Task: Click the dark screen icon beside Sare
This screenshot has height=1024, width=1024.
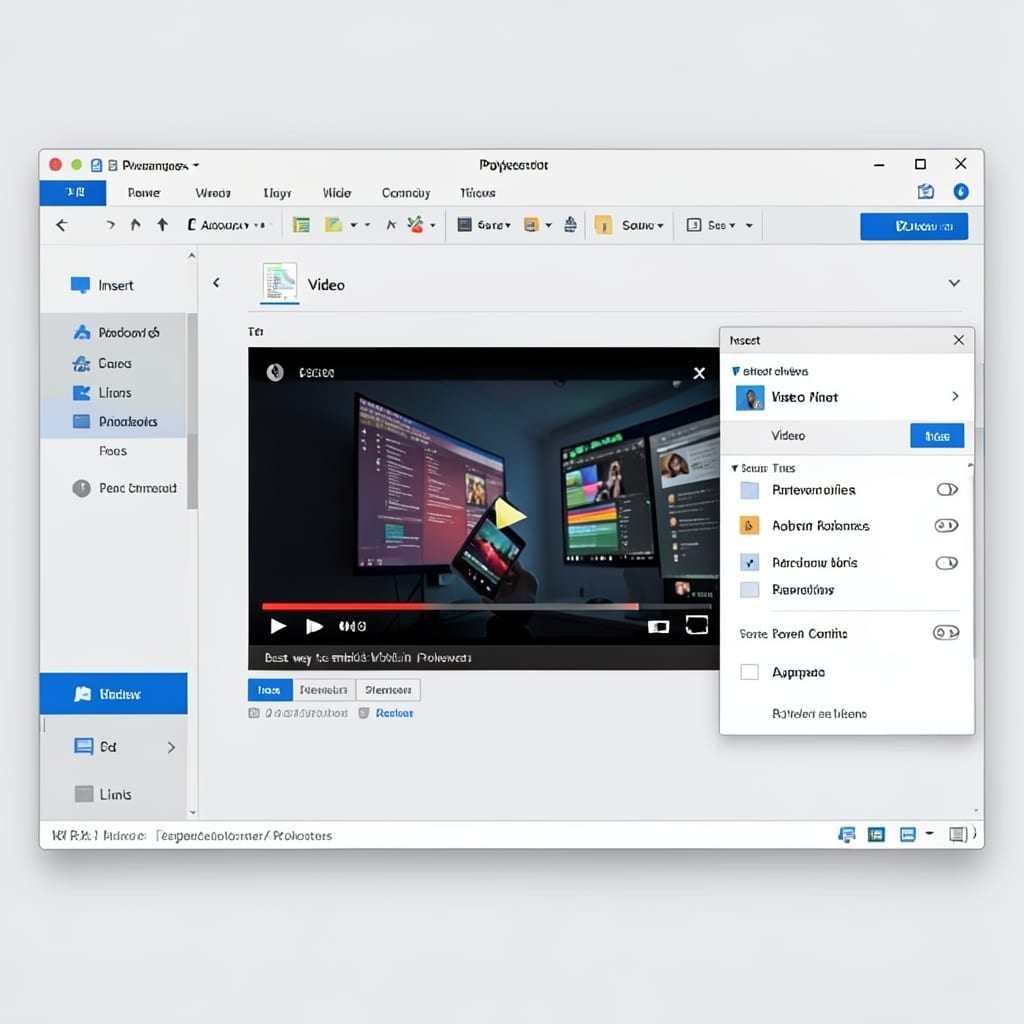Action: coord(464,225)
